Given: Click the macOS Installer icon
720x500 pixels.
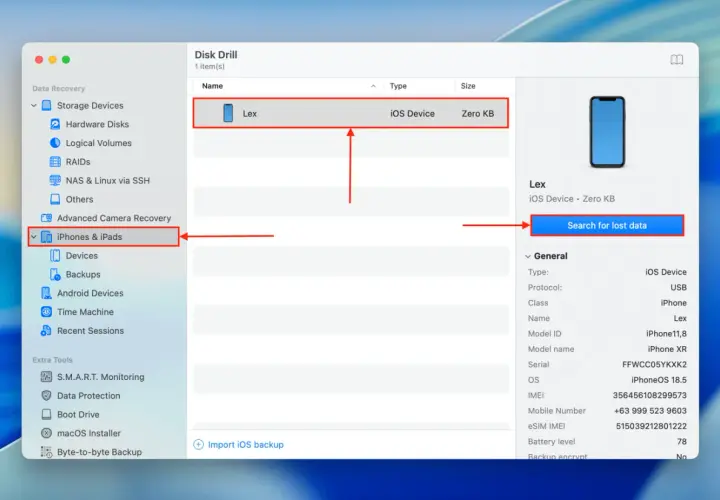Looking at the screenshot, I should point(46,433).
